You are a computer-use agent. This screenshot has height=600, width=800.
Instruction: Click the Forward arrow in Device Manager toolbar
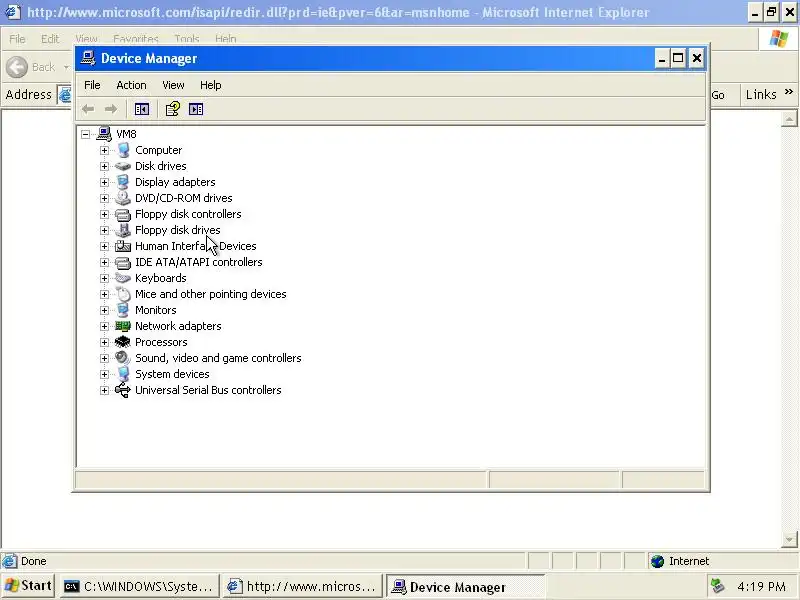coord(111,109)
